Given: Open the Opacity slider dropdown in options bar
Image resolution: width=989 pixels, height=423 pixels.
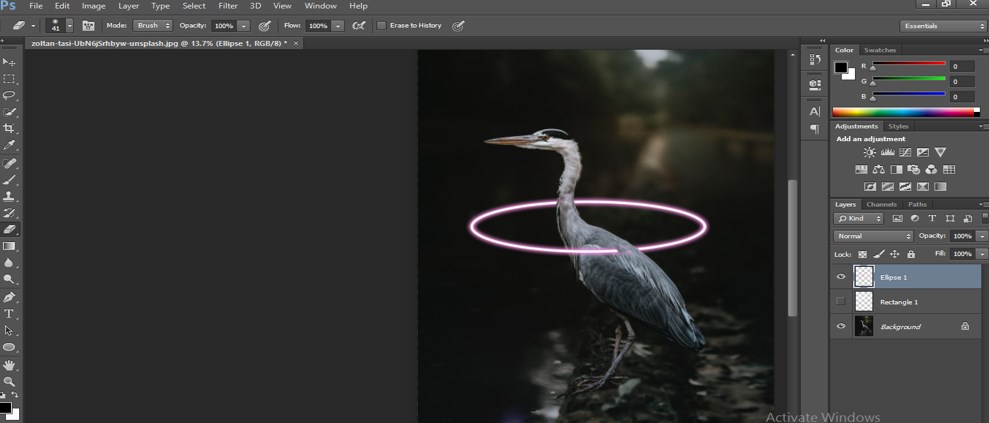Looking at the screenshot, I should point(244,26).
